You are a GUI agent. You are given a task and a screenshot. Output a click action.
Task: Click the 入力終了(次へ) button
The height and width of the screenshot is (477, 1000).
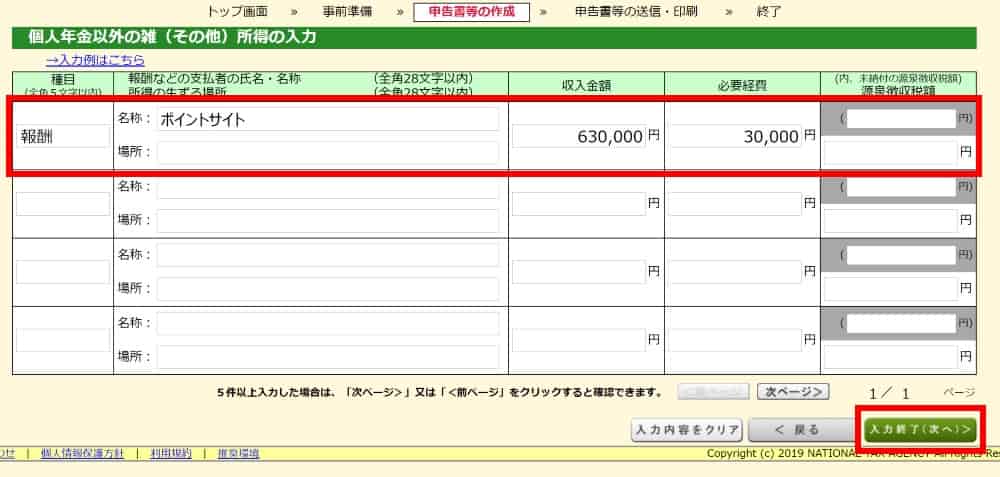point(920,429)
